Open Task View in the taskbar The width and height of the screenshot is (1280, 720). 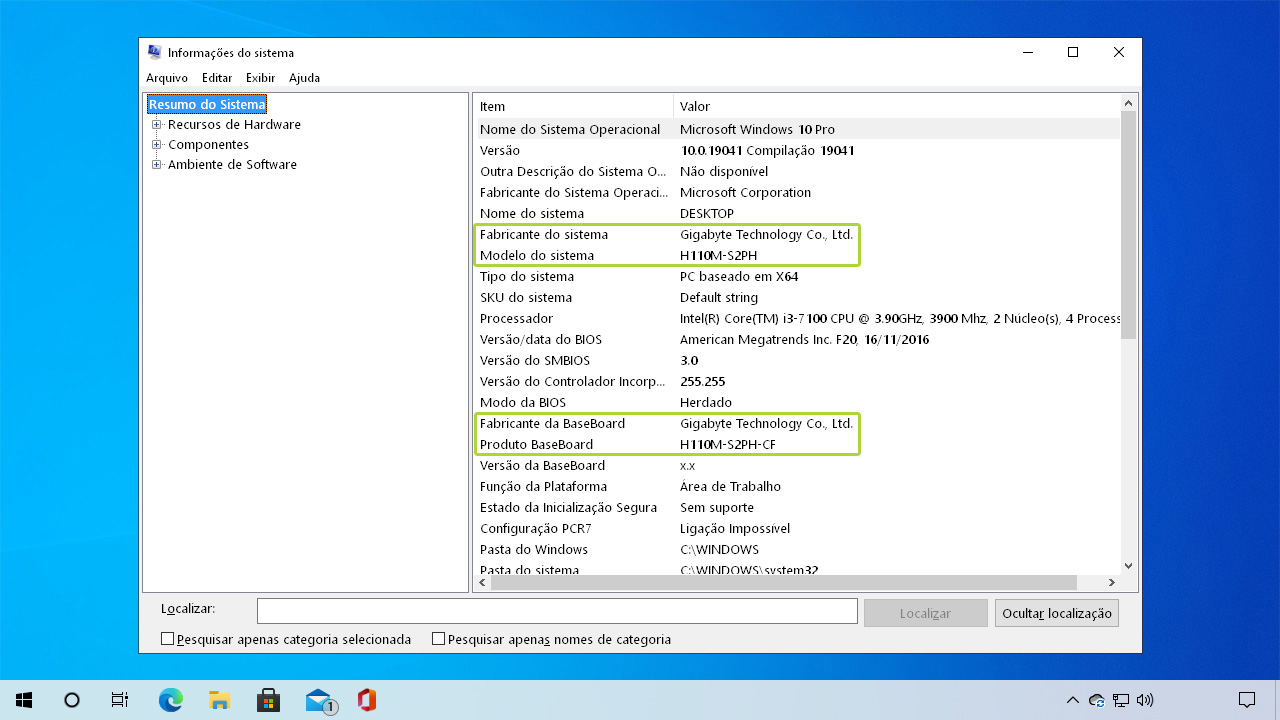coord(120,700)
